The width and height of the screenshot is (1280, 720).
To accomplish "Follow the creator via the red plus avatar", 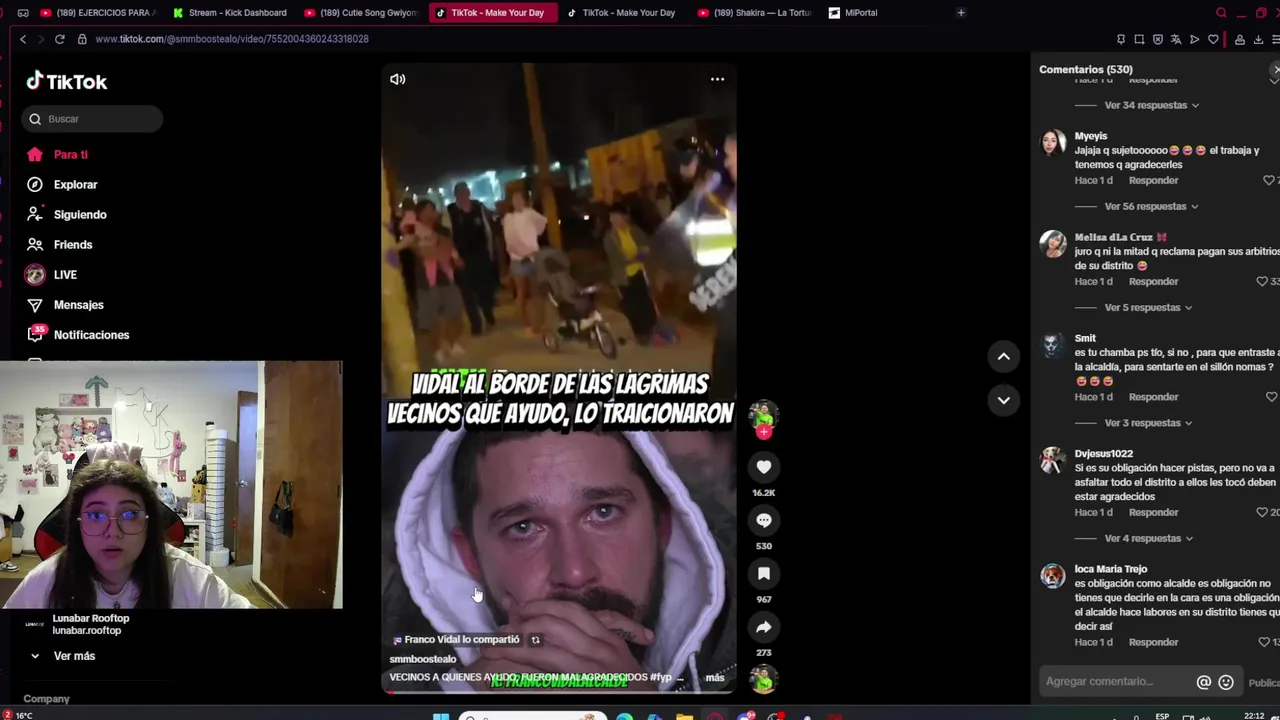I will 764,432.
